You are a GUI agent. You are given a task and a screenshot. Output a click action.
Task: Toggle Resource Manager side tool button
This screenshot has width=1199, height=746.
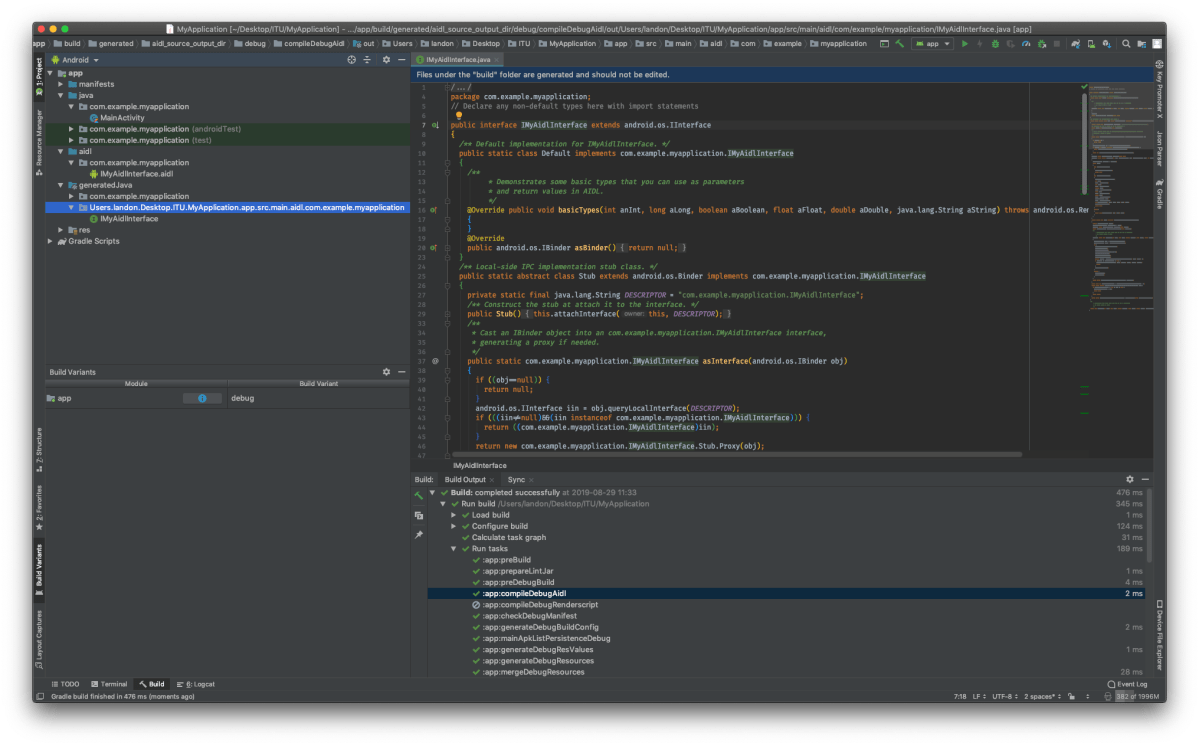click(x=39, y=143)
